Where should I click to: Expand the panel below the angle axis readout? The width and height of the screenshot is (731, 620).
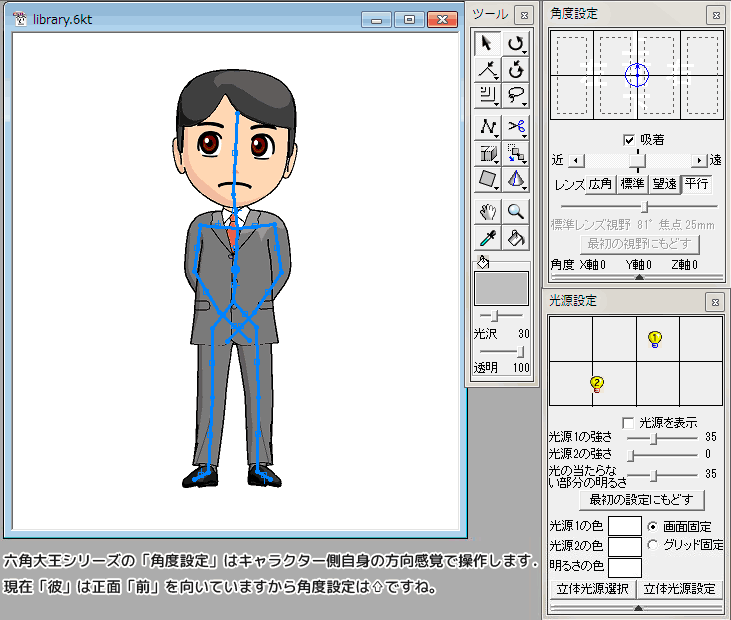pyautogui.click(x=638, y=277)
